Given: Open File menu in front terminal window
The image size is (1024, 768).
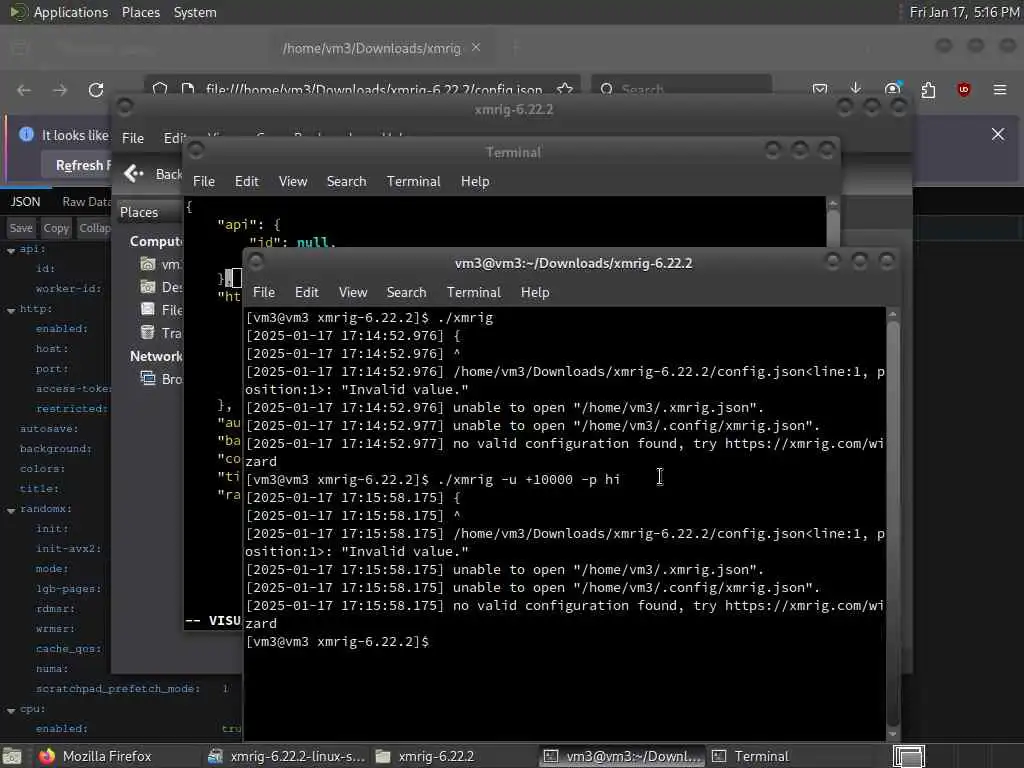Looking at the screenshot, I should click(264, 292).
